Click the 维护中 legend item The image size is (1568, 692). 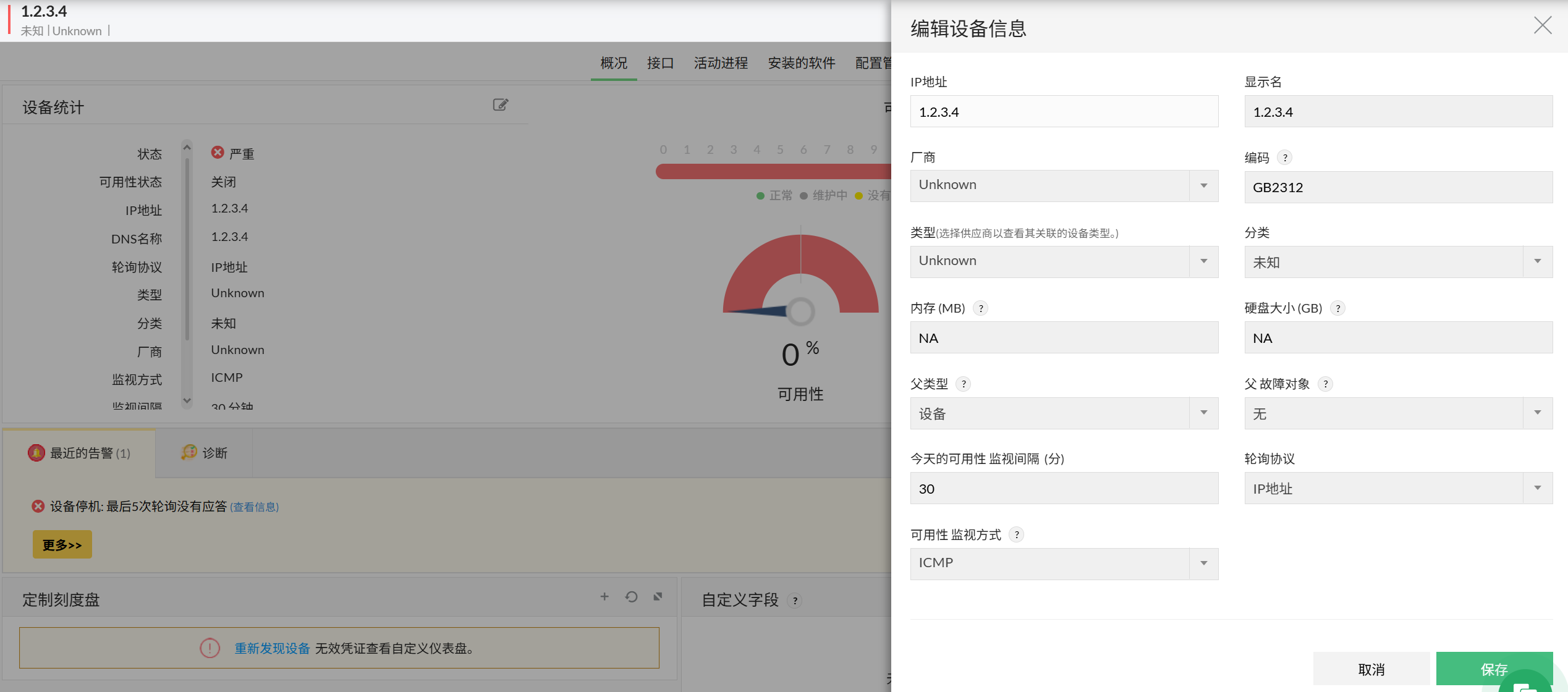tap(823, 195)
